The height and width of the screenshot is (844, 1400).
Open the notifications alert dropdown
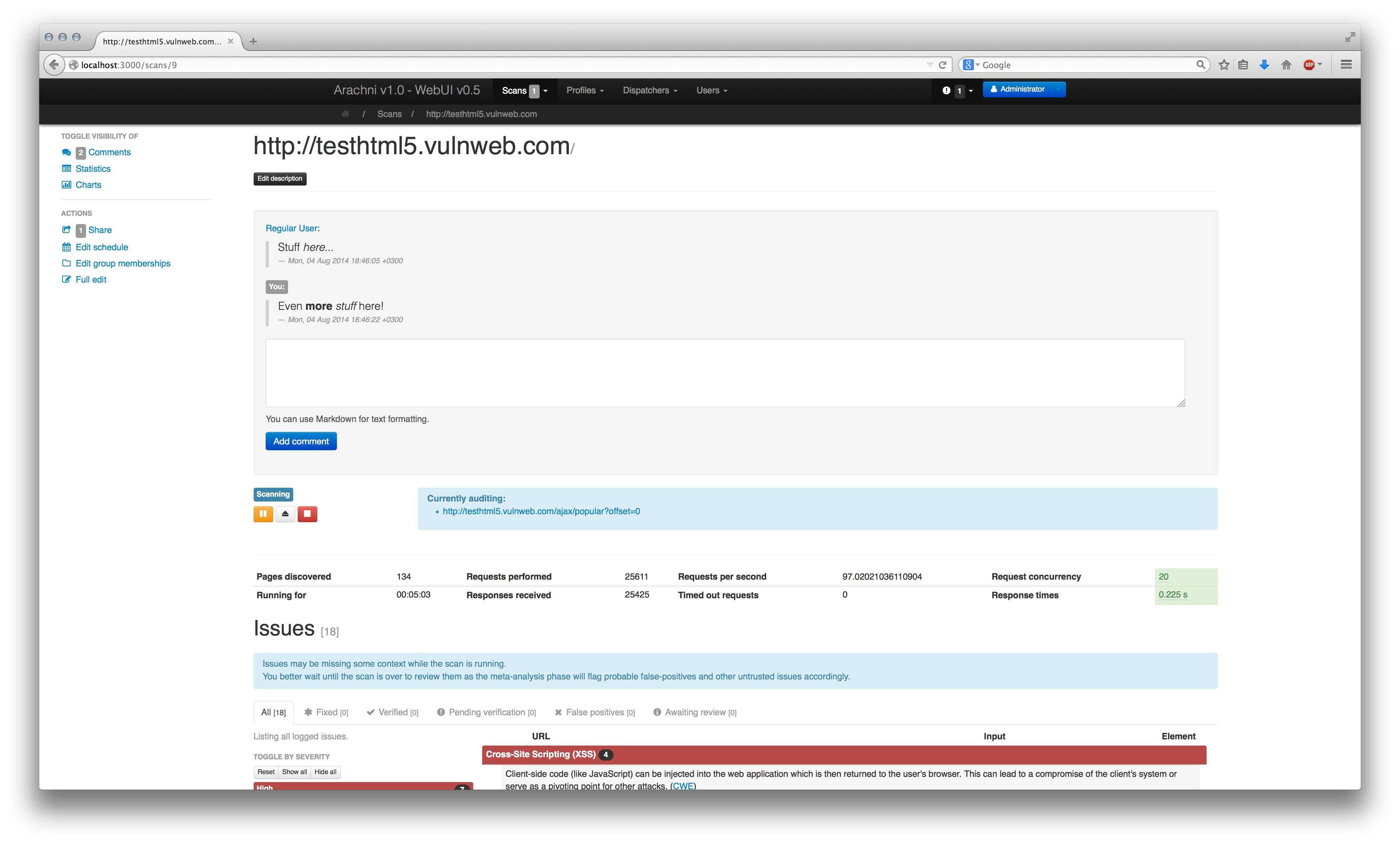point(957,91)
